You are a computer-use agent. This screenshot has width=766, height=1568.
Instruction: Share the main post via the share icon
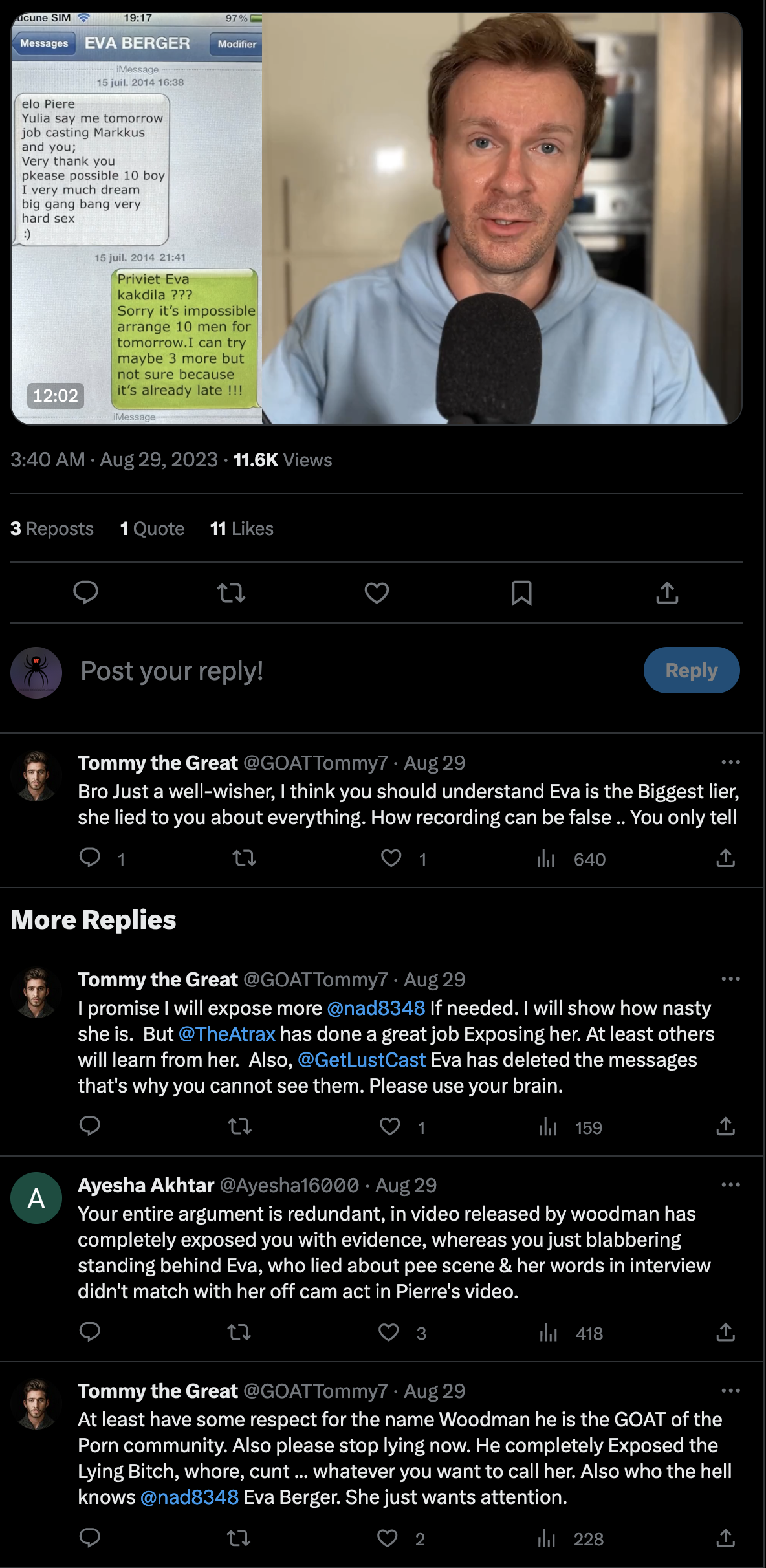(x=667, y=593)
